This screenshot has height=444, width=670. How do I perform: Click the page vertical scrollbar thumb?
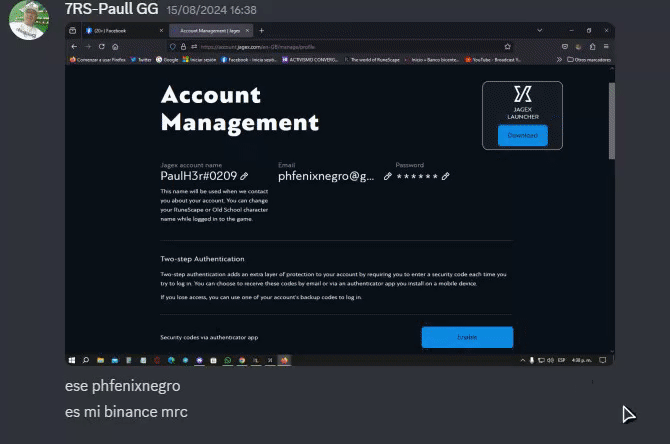pyautogui.click(x=612, y=121)
